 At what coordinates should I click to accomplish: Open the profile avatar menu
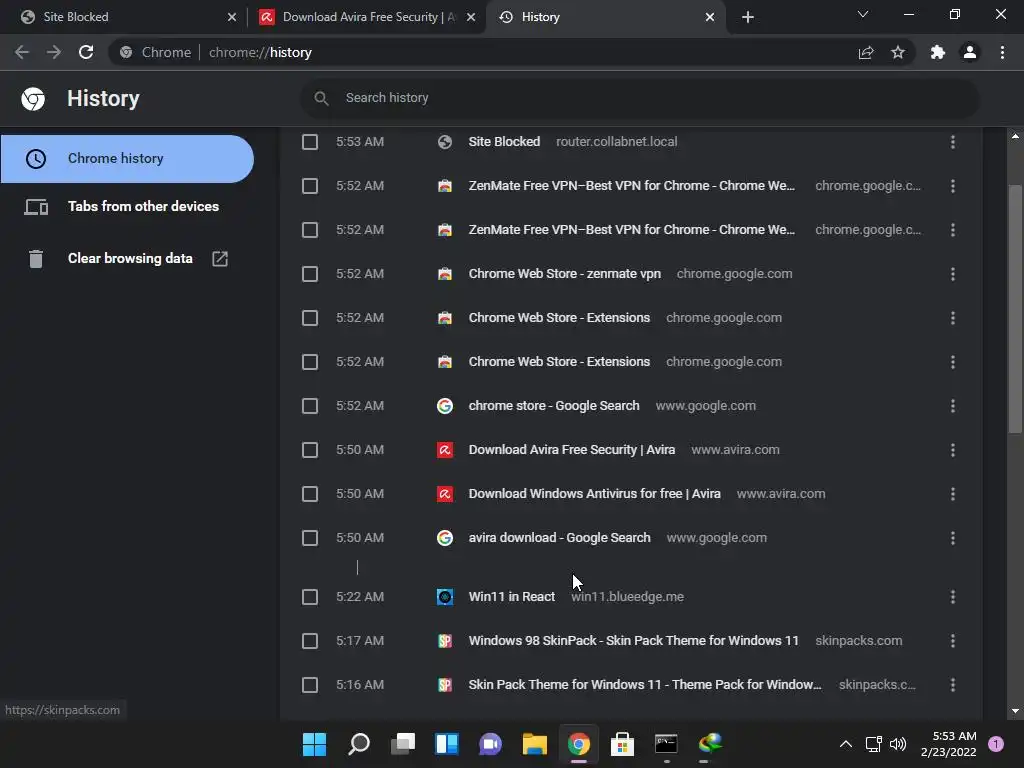(x=970, y=52)
